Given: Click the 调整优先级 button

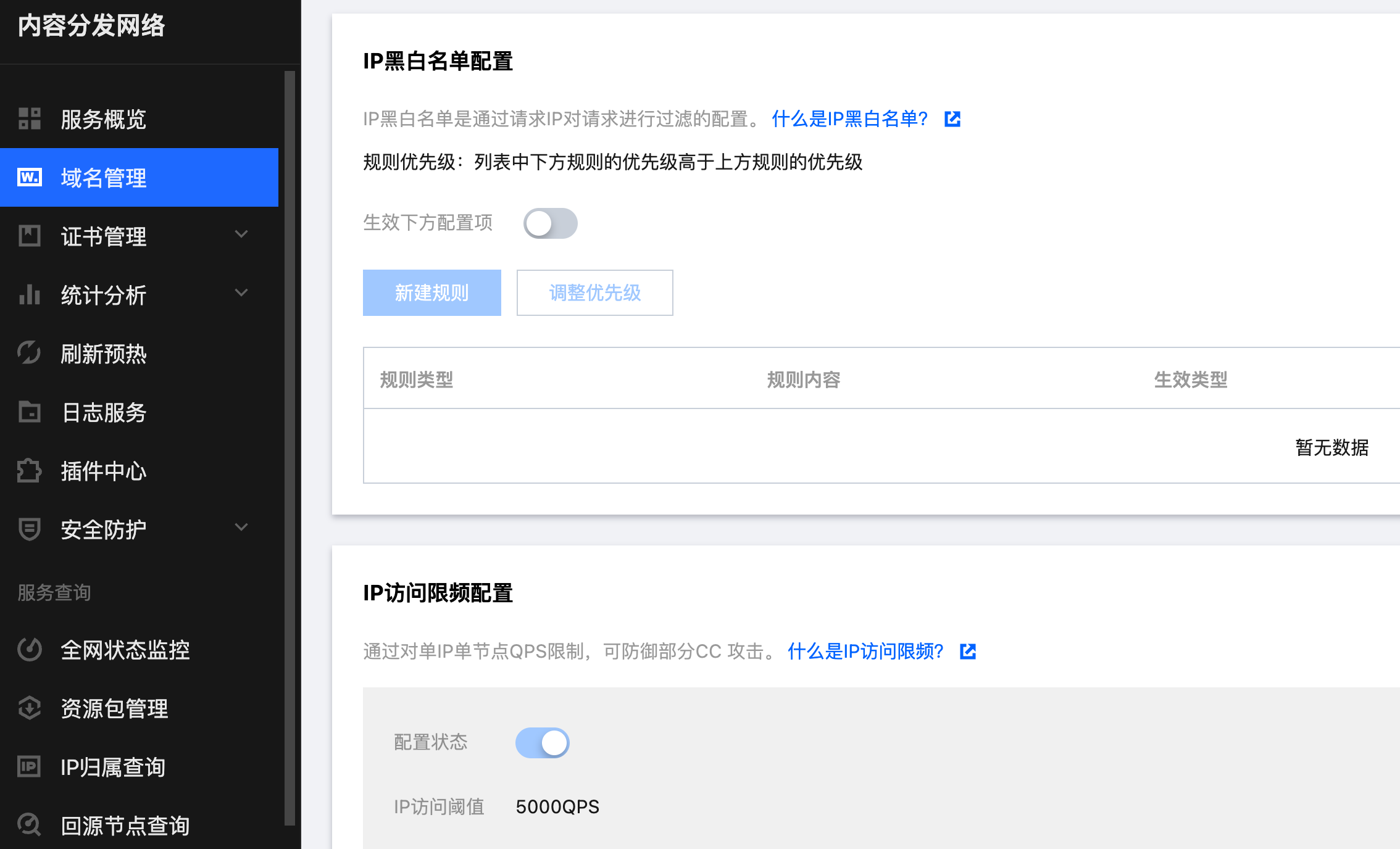Looking at the screenshot, I should tap(594, 292).
